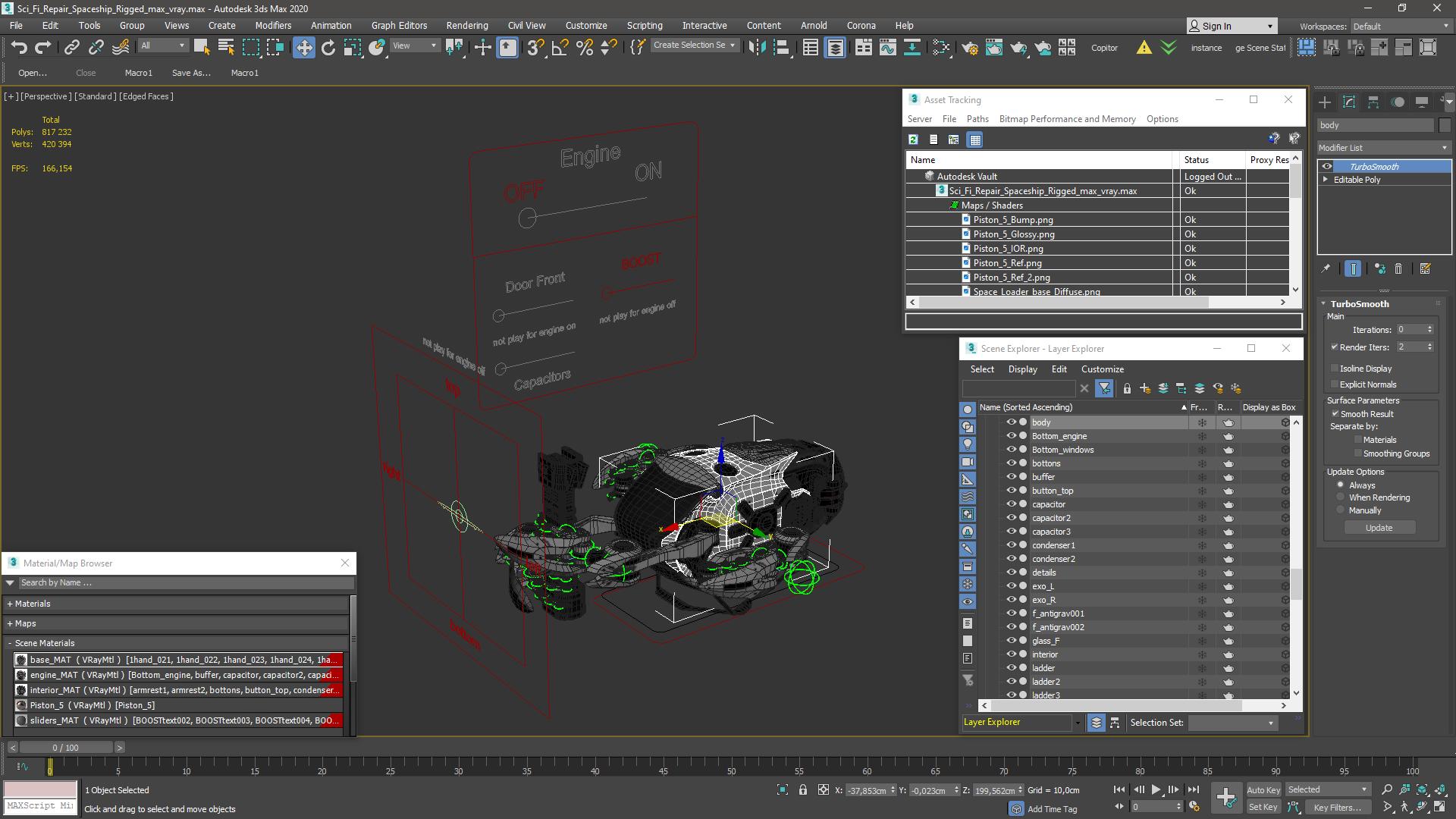Click the Scene Explorer filter funnel icon

pyautogui.click(x=1105, y=388)
